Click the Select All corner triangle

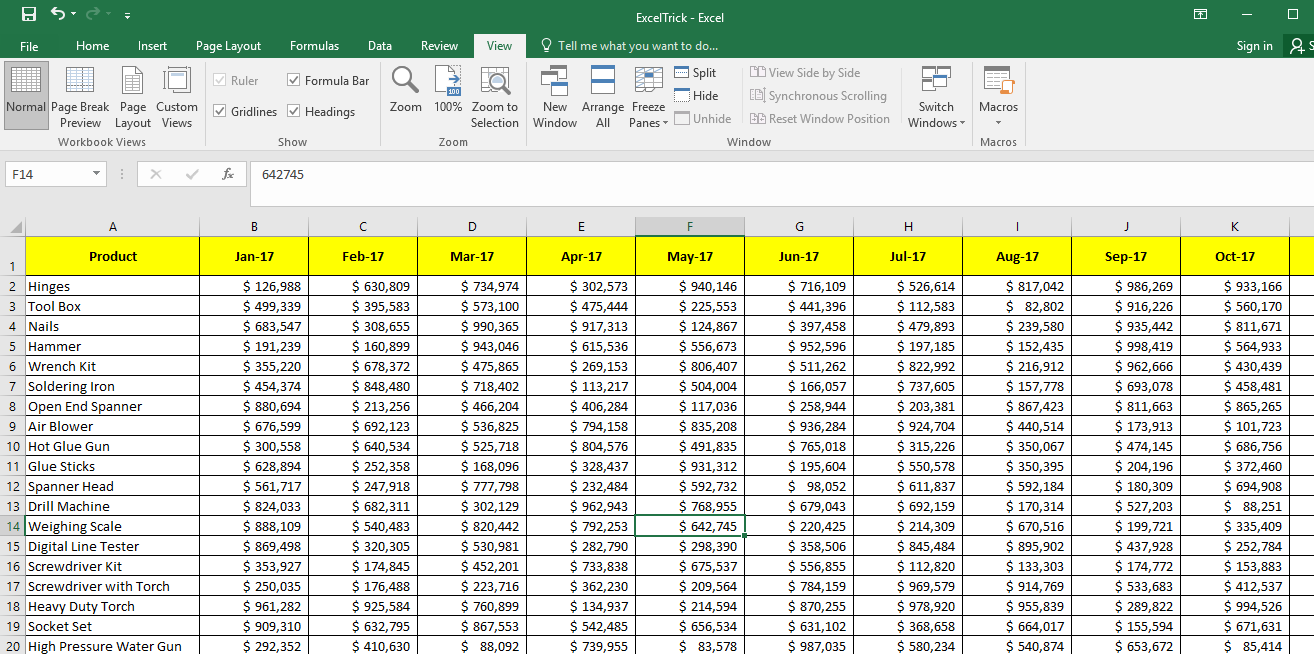(14, 227)
